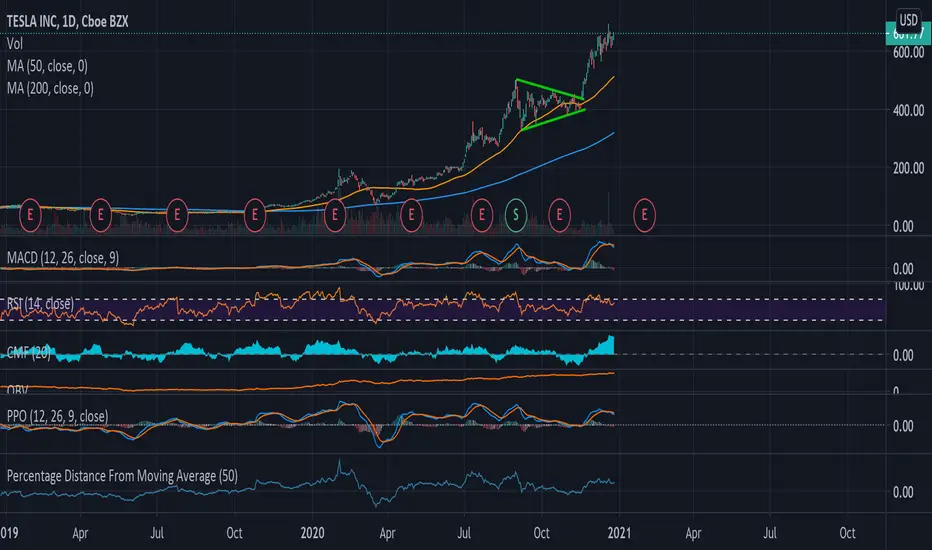
Task: Select the upper green triangle trendline
Action: (550, 89)
